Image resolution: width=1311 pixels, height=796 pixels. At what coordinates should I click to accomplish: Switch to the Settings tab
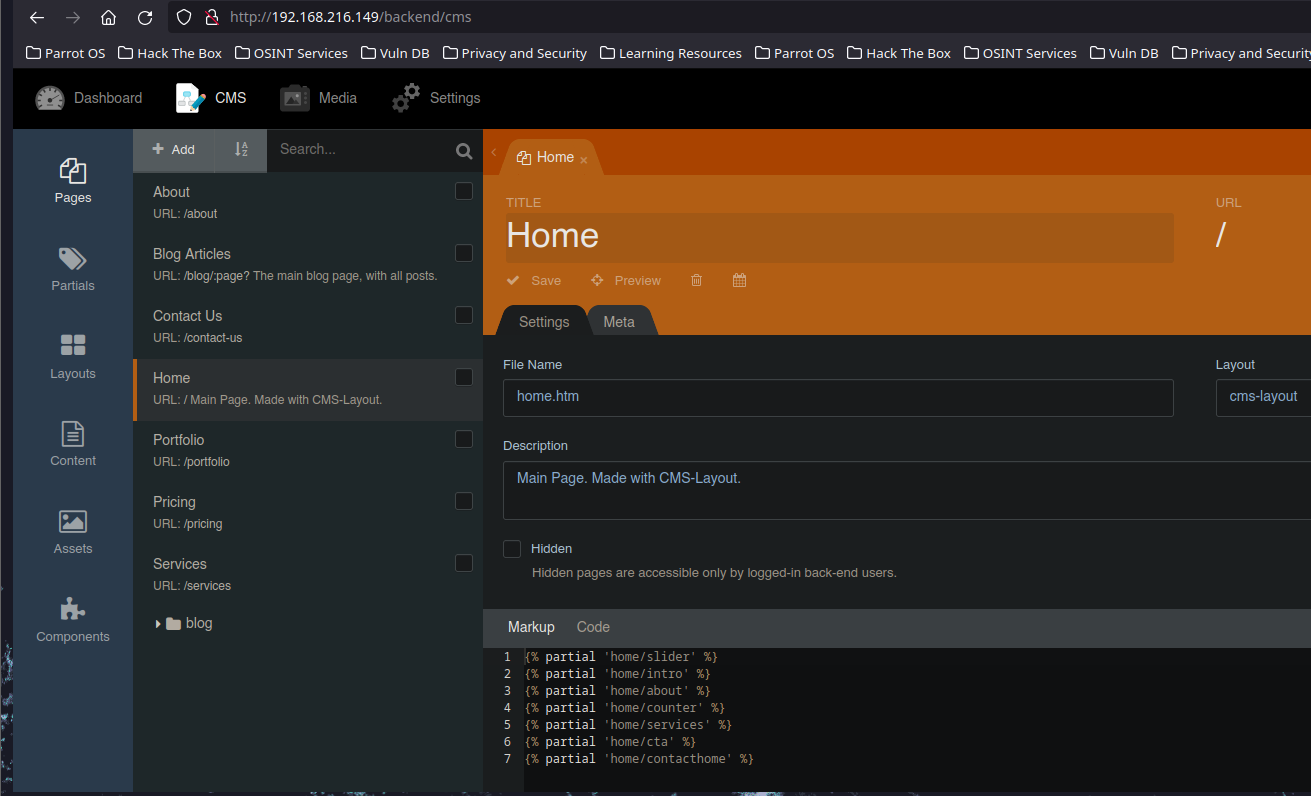pyautogui.click(x=544, y=322)
